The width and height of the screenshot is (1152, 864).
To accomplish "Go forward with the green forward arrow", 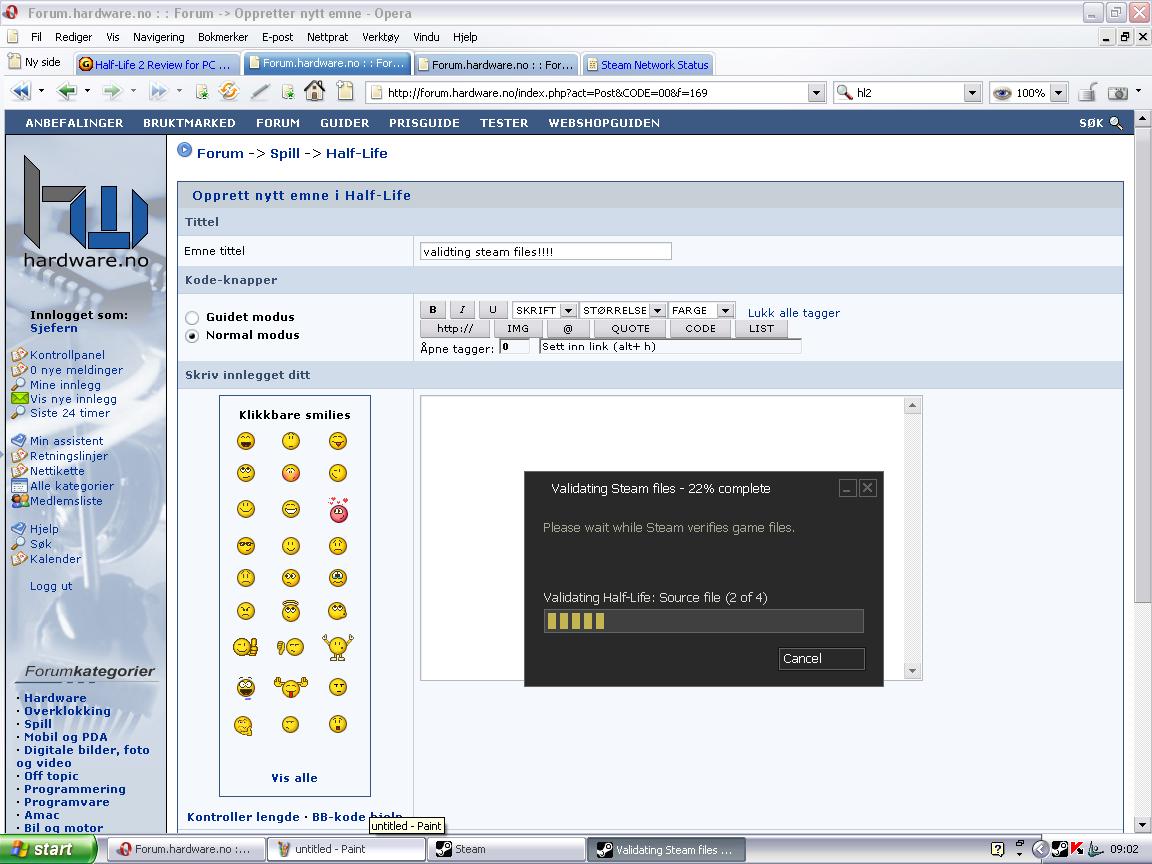I will pyautogui.click(x=112, y=92).
